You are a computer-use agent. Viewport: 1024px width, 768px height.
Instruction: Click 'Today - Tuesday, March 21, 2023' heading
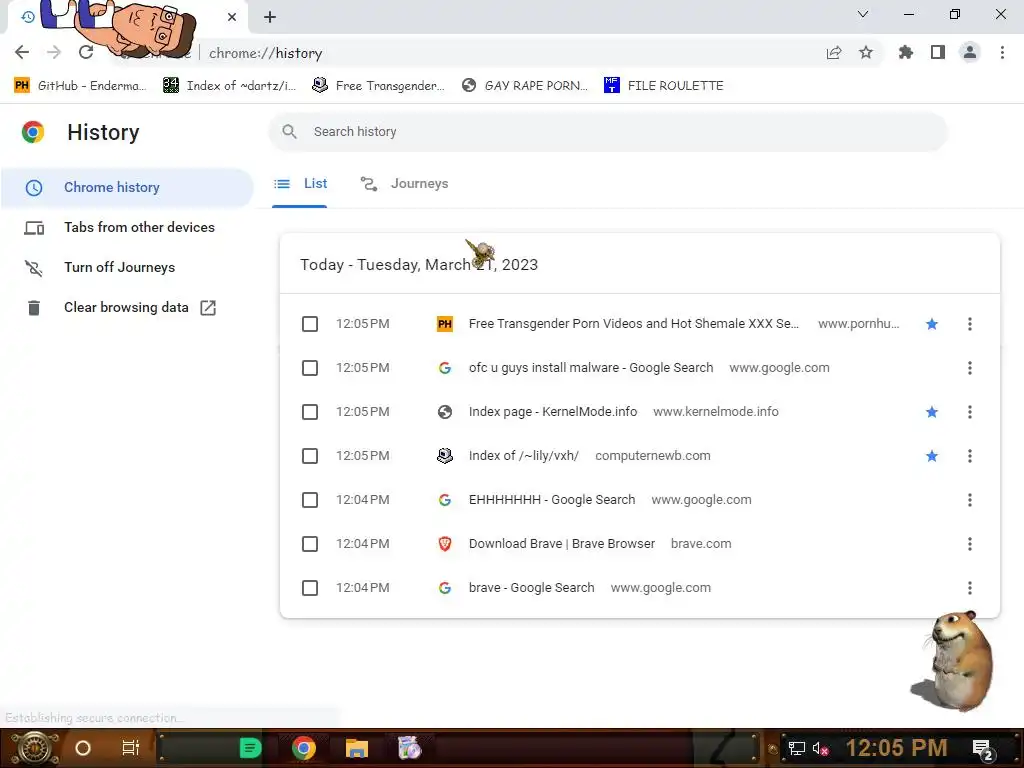click(419, 264)
